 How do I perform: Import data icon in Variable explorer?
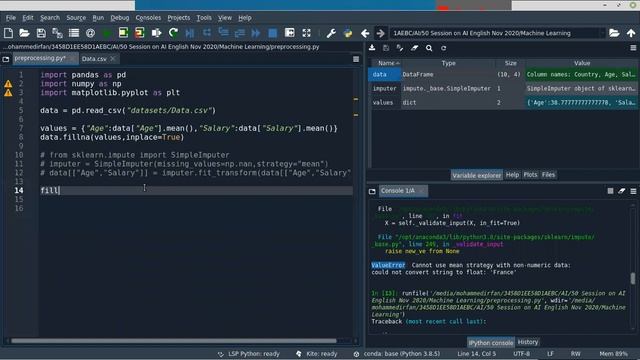pyautogui.click(x=372, y=48)
